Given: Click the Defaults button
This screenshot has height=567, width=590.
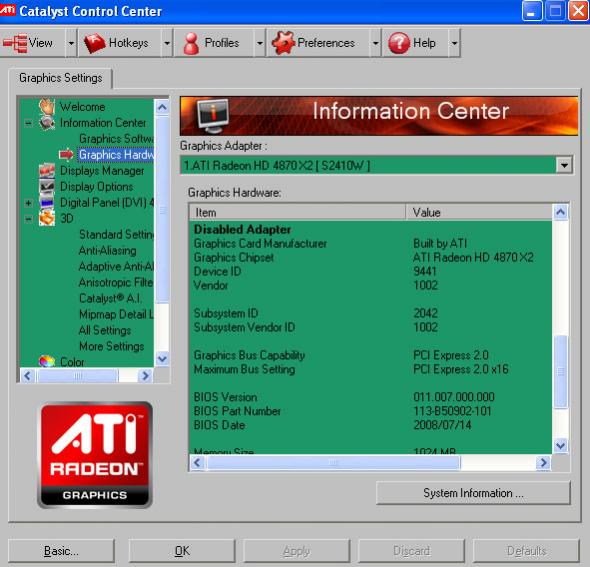Looking at the screenshot, I should point(526,551).
